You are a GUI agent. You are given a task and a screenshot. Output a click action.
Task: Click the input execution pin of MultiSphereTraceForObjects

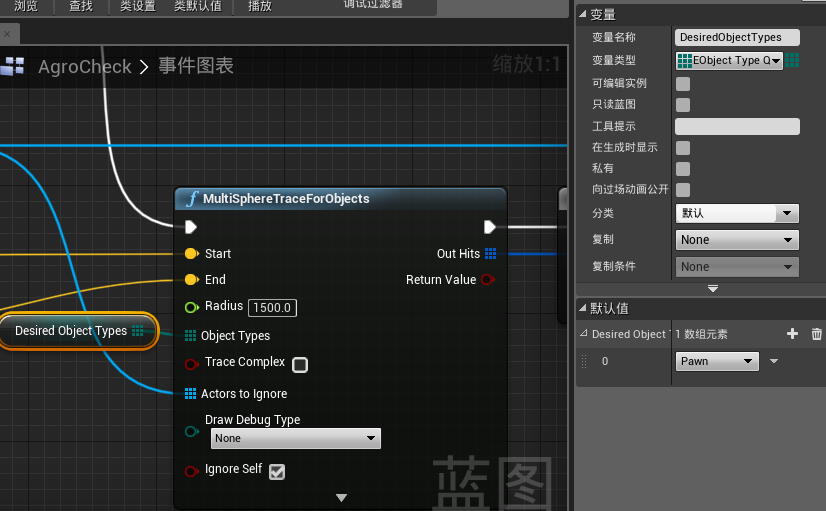point(191,227)
